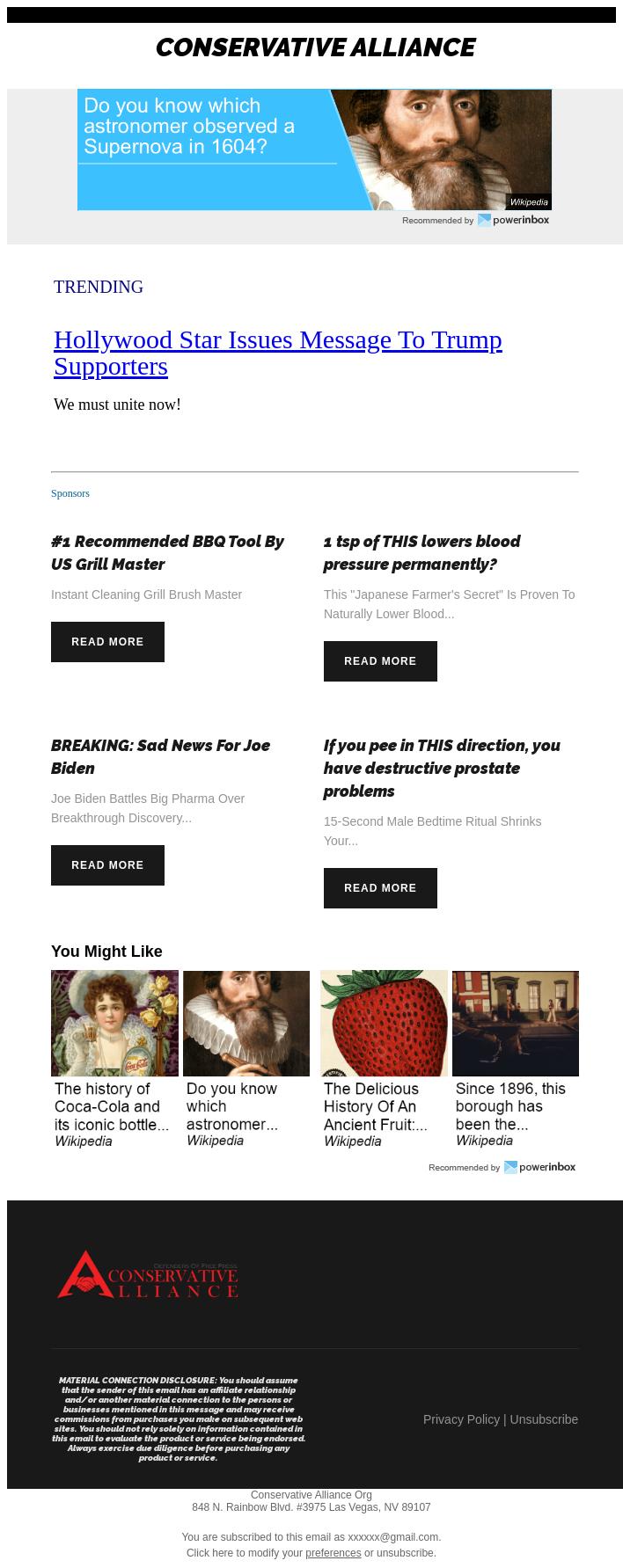
Task: Click the Sponsors label link
Action: pos(70,493)
